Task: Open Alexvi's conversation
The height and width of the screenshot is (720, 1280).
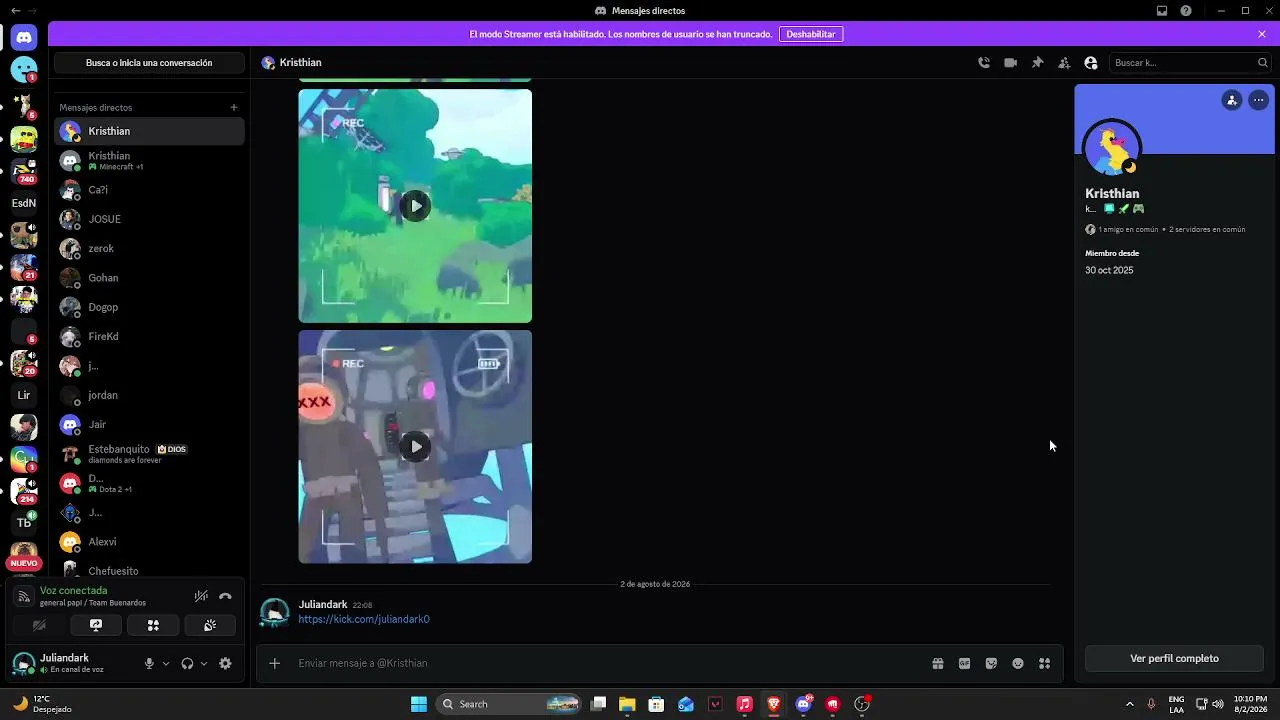Action: (x=149, y=542)
